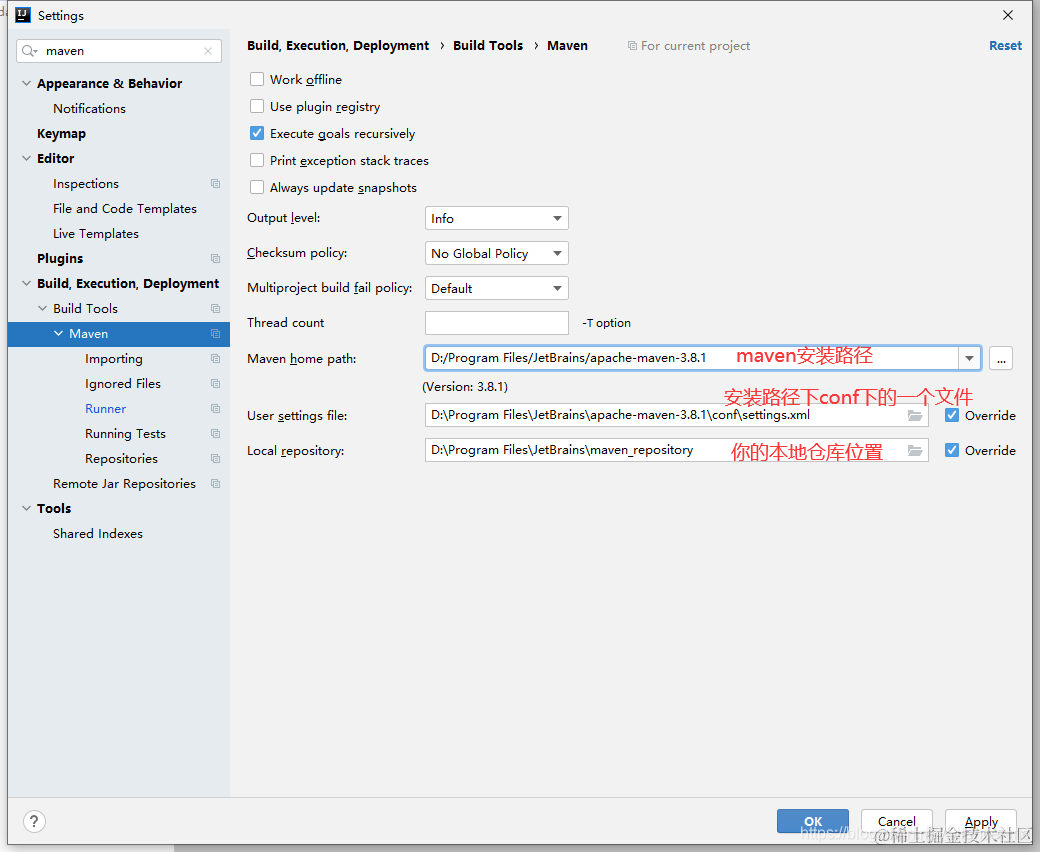
Task: Enable Work offline checkbox
Action: click(x=257, y=80)
